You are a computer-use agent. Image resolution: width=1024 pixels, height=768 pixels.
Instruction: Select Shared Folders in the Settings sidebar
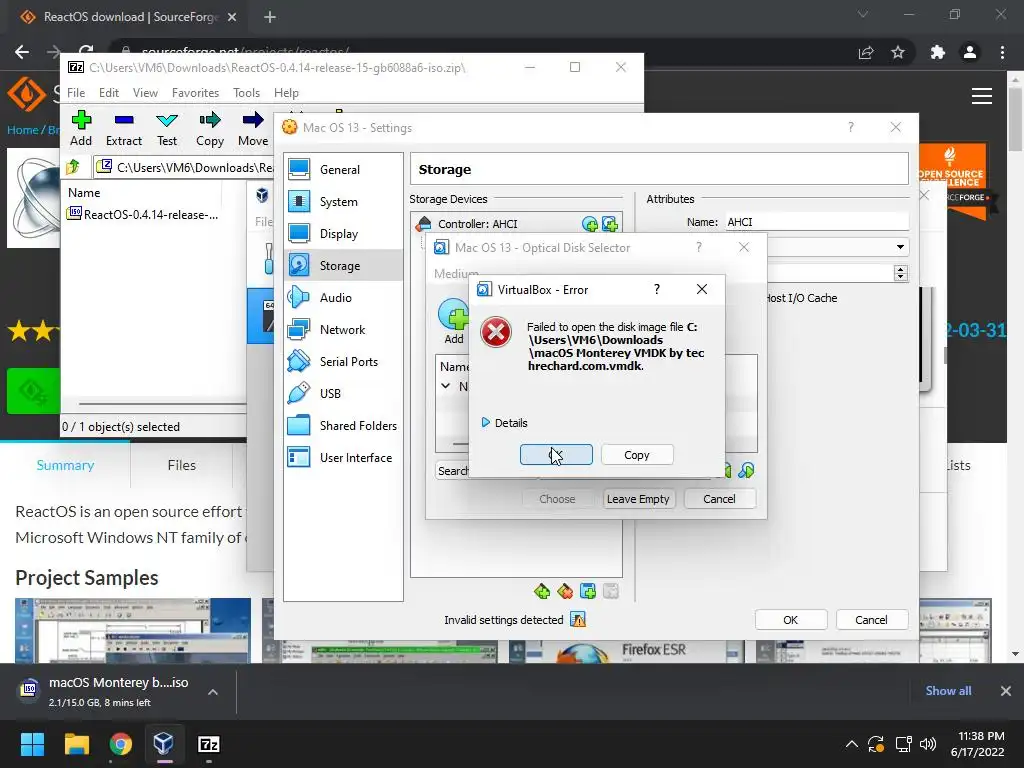344,425
